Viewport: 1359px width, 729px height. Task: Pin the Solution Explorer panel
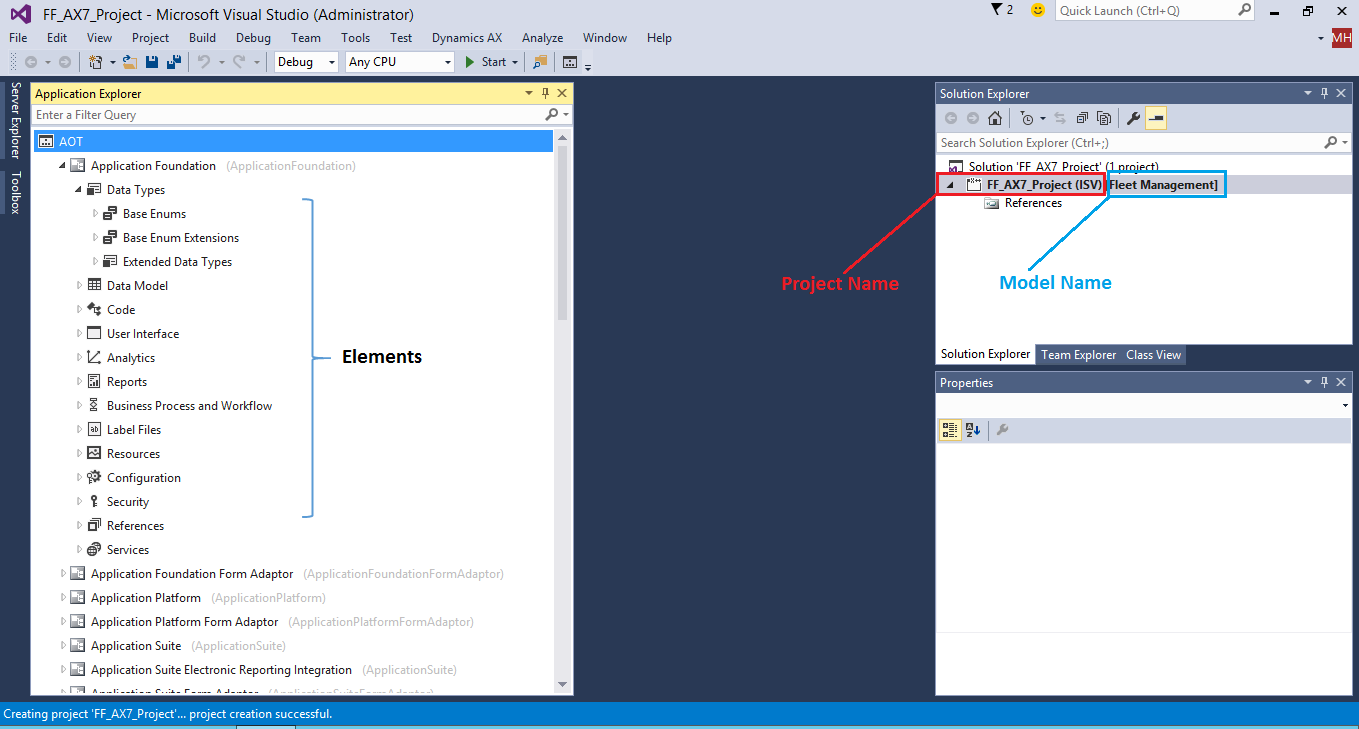pos(1325,93)
